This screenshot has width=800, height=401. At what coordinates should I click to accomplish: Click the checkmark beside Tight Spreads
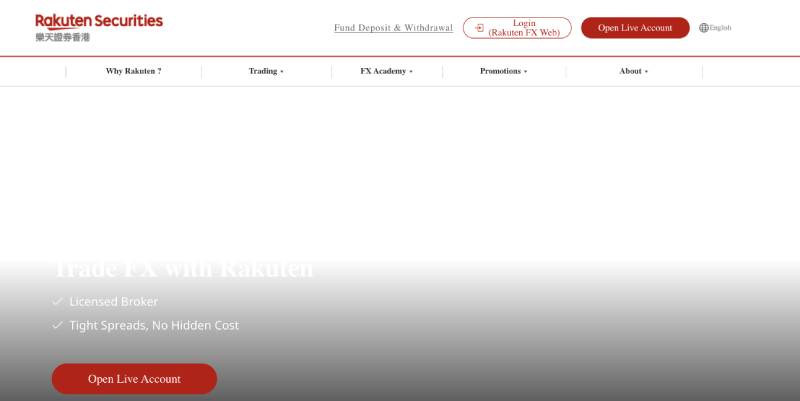coord(58,325)
